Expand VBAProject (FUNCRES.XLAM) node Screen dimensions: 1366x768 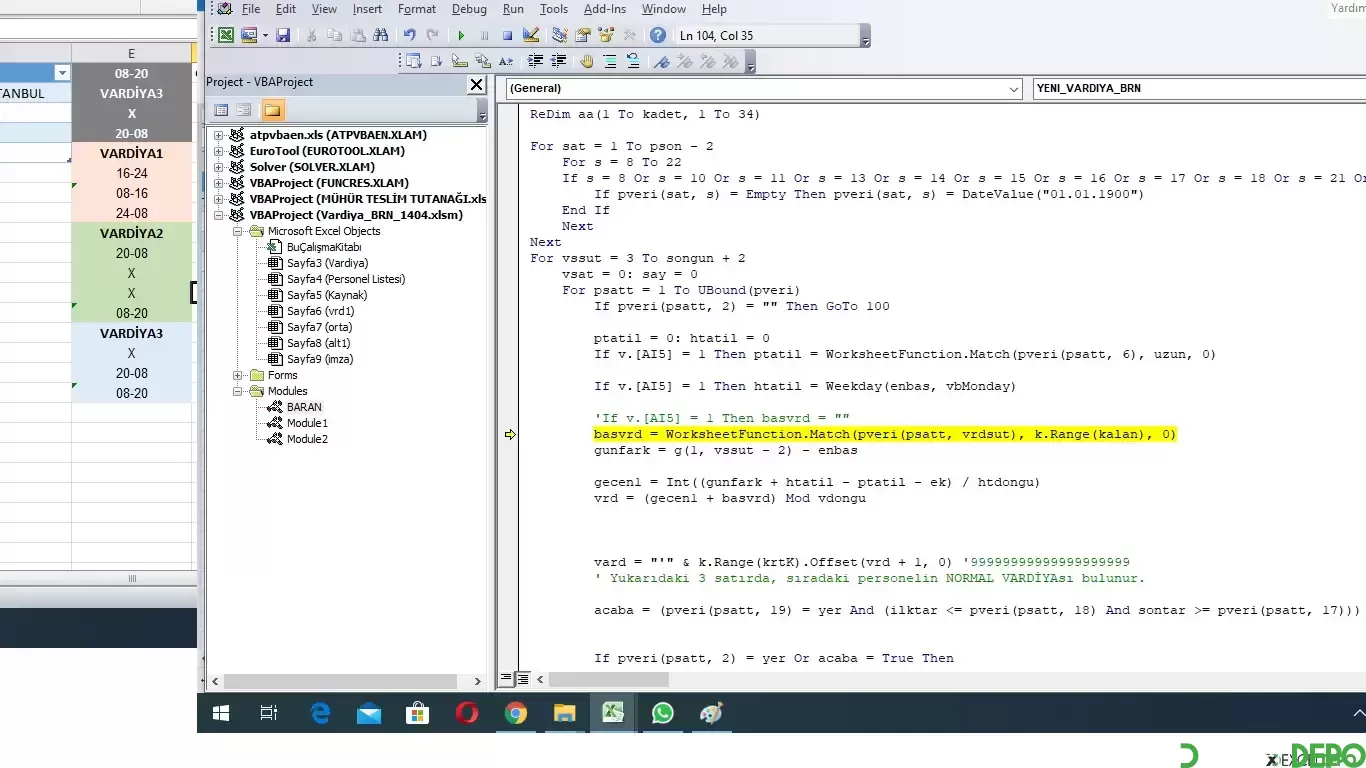(x=218, y=183)
